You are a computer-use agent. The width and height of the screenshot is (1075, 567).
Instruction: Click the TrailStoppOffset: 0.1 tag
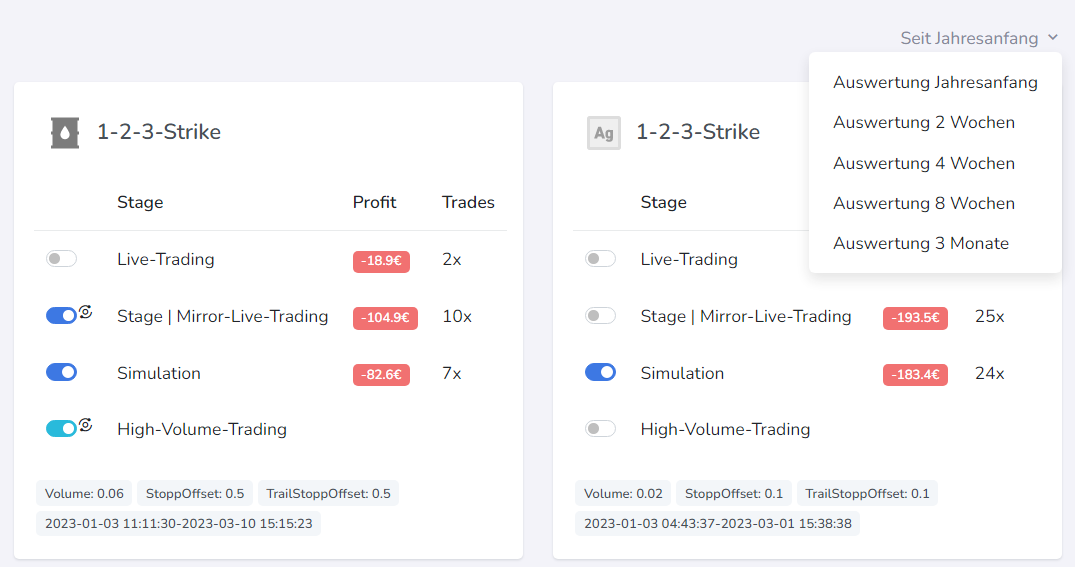tap(867, 493)
